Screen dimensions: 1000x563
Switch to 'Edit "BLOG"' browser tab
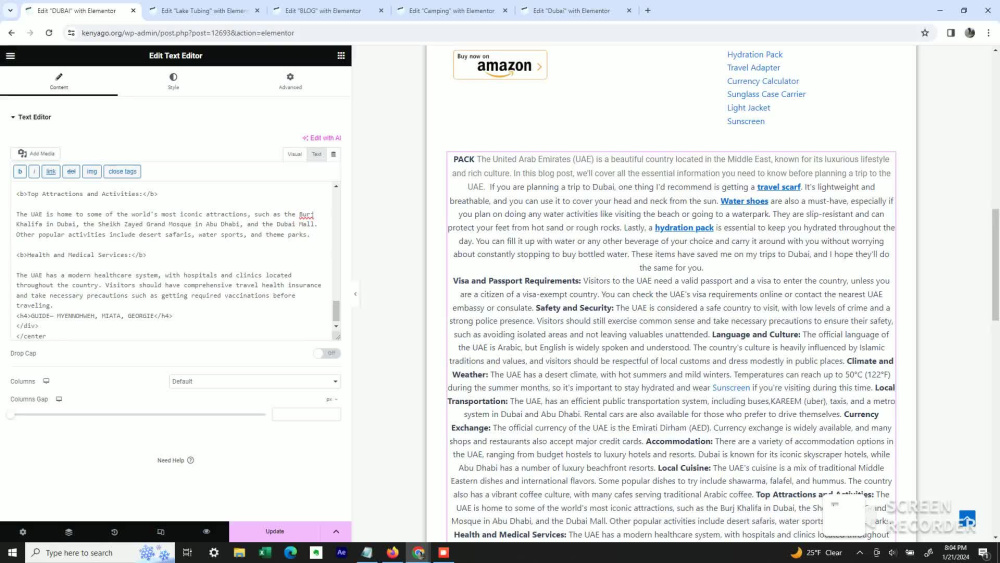click(327, 11)
